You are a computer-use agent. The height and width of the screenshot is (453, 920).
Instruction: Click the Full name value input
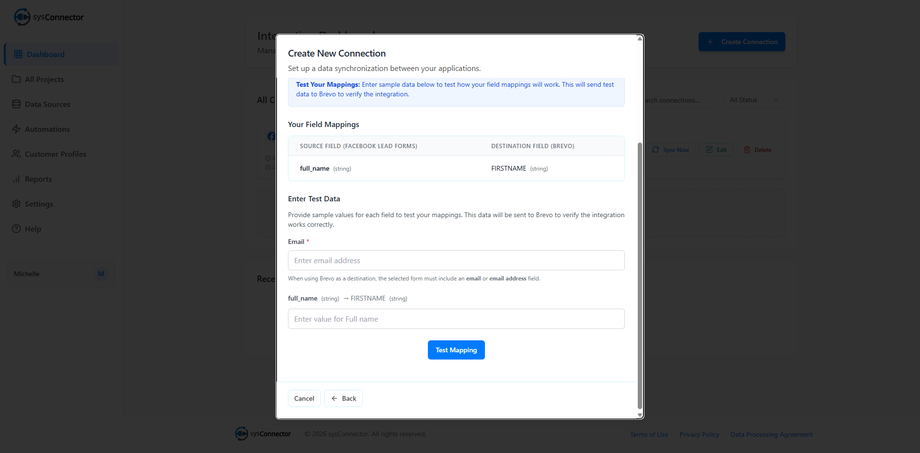pos(456,319)
